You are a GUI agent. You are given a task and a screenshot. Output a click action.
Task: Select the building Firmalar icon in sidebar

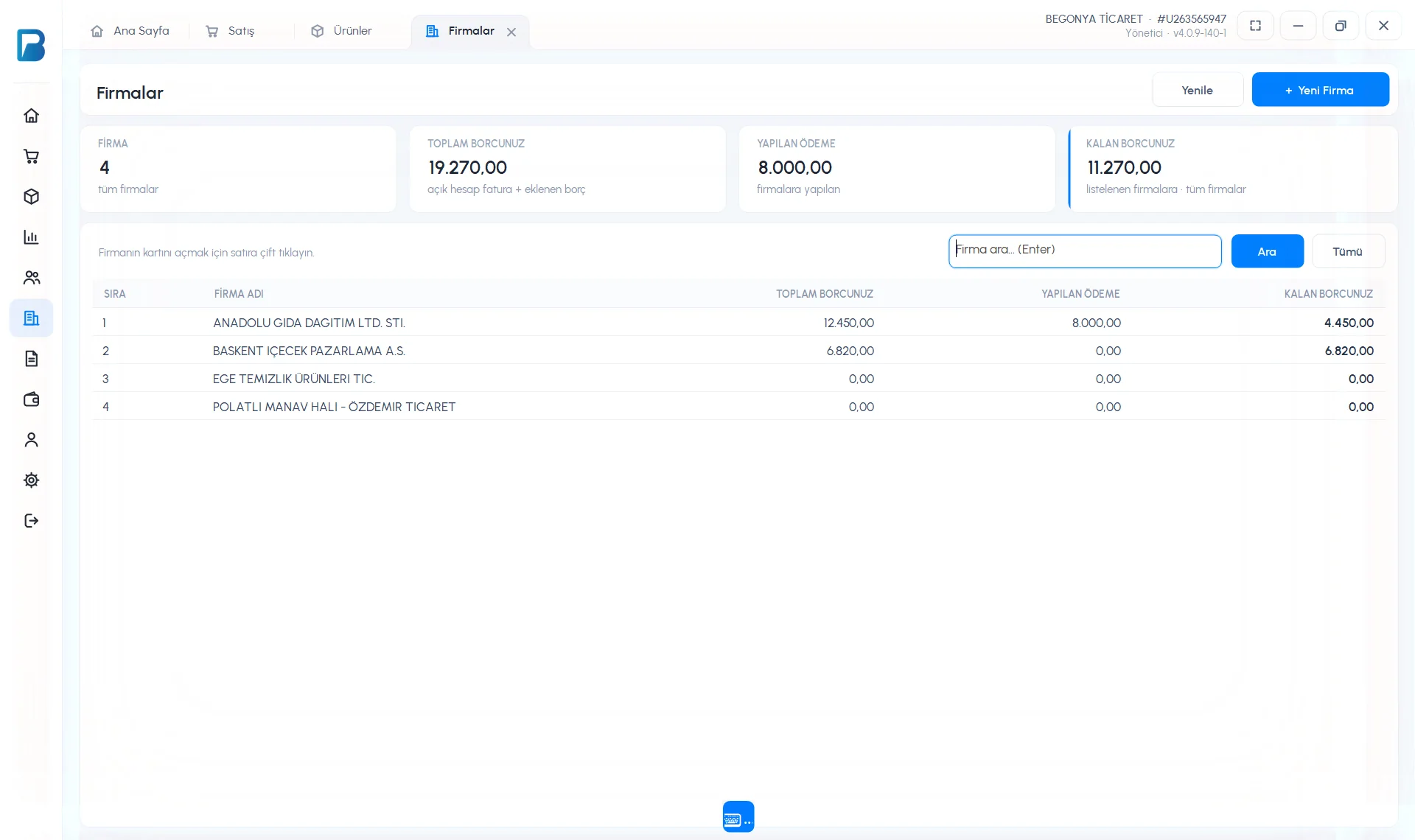(x=31, y=318)
